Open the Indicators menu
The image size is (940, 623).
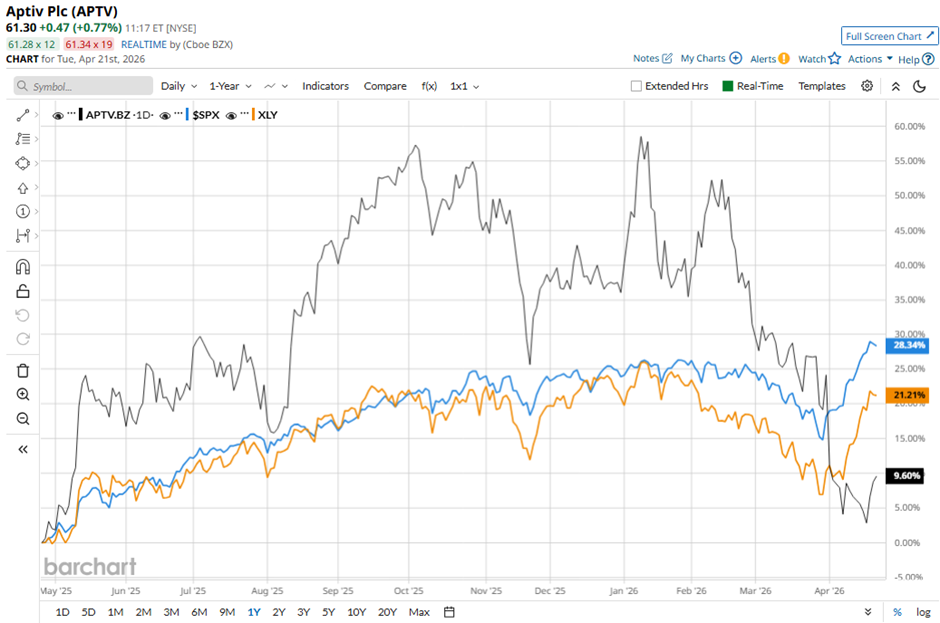(326, 86)
